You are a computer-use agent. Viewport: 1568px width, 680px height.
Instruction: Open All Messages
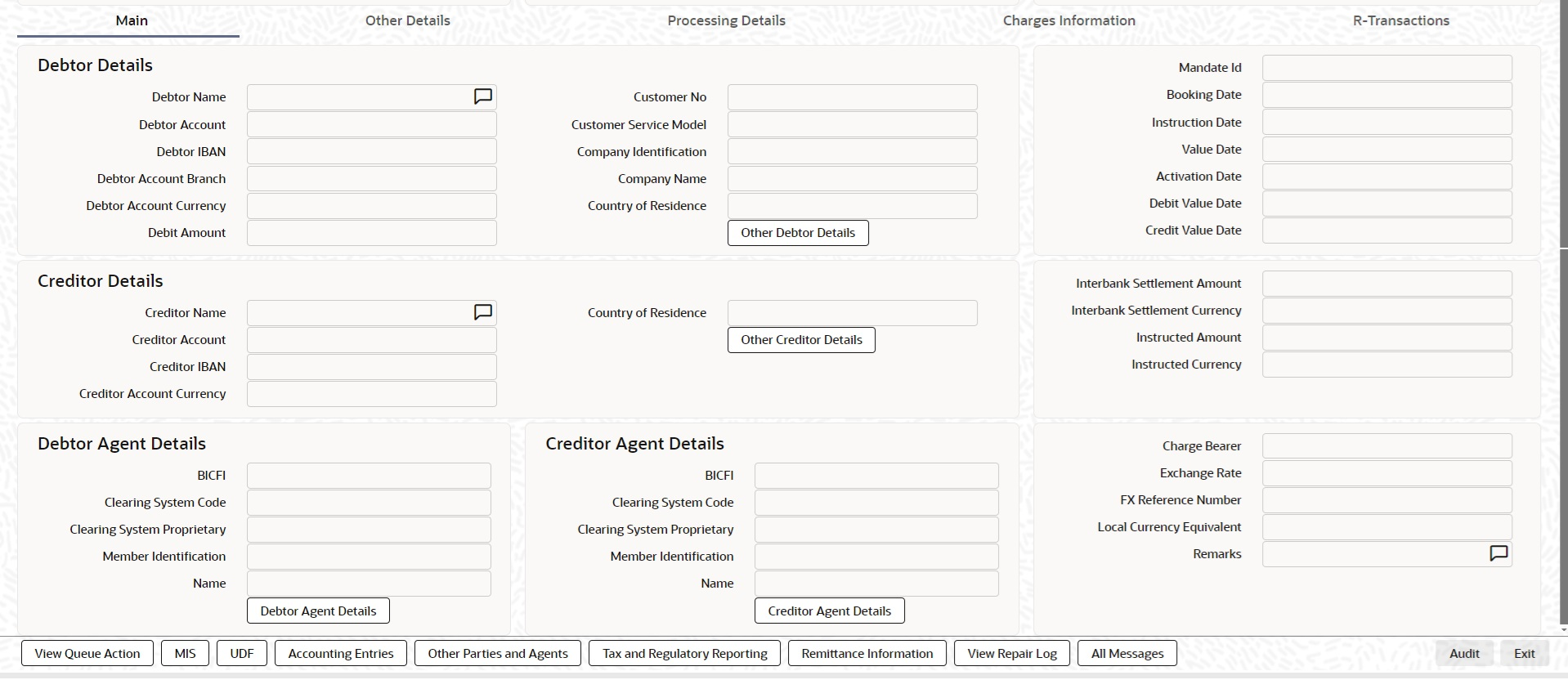(x=1127, y=654)
